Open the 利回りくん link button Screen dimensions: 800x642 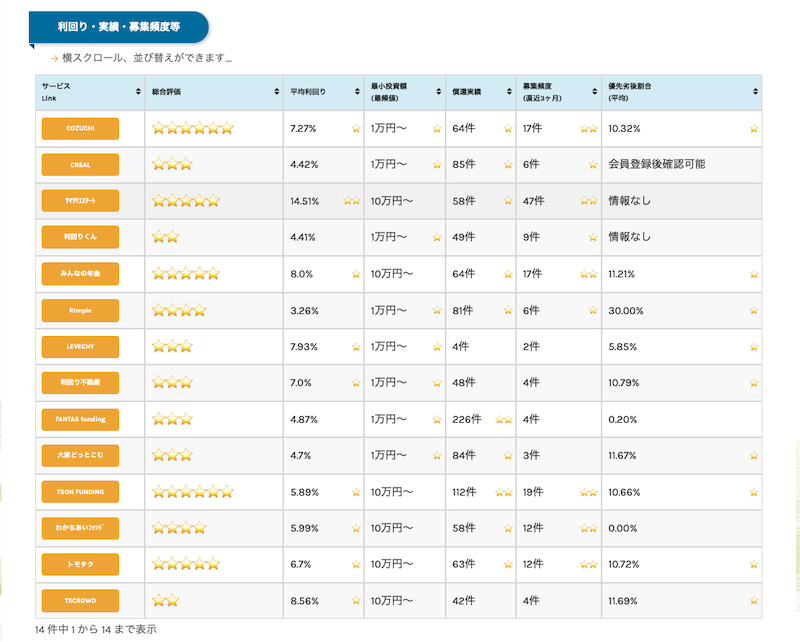coord(80,237)
